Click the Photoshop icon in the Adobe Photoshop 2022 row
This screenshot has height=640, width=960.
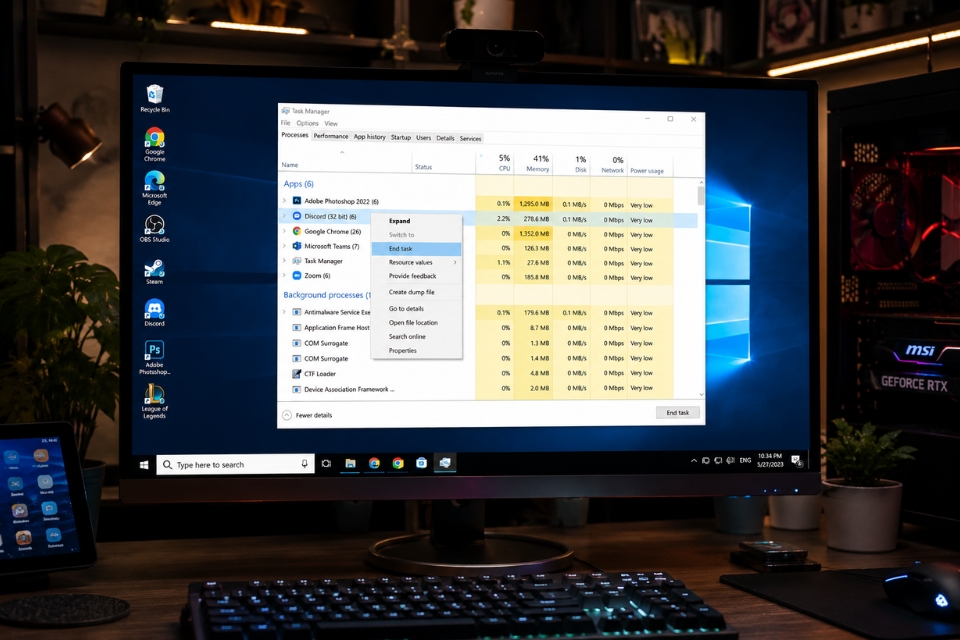tap(297, 201)
